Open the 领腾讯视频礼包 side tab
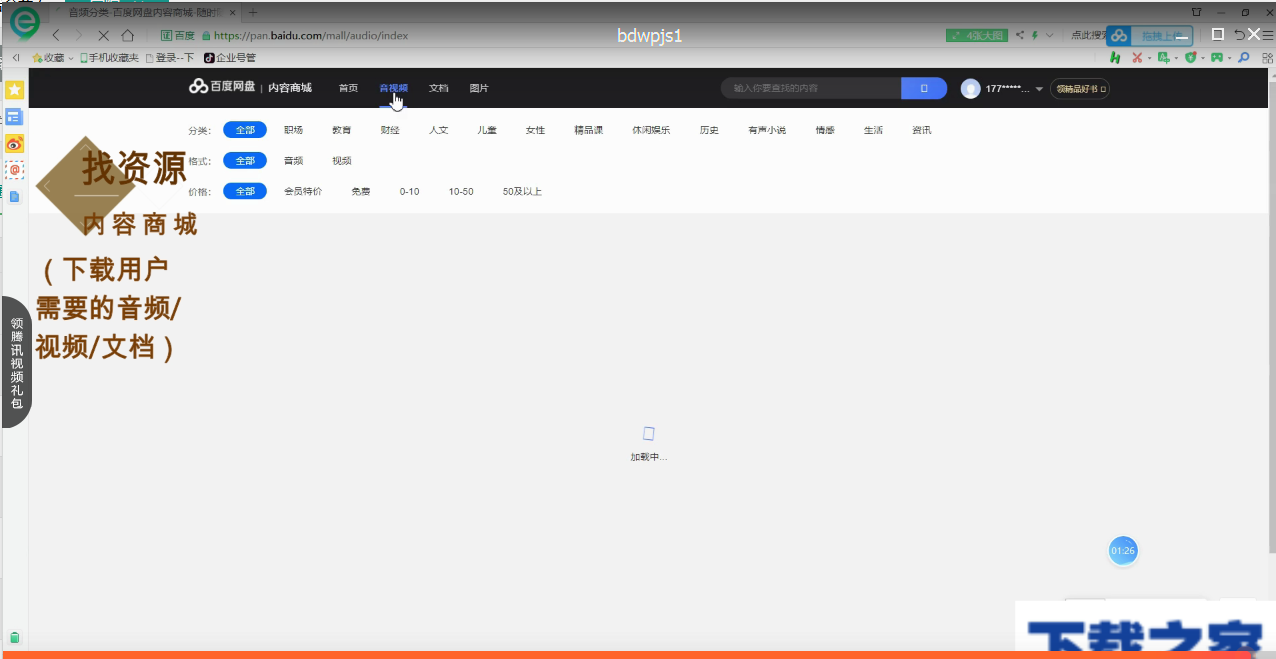The image size is (1276, 659). coord(16,363)
